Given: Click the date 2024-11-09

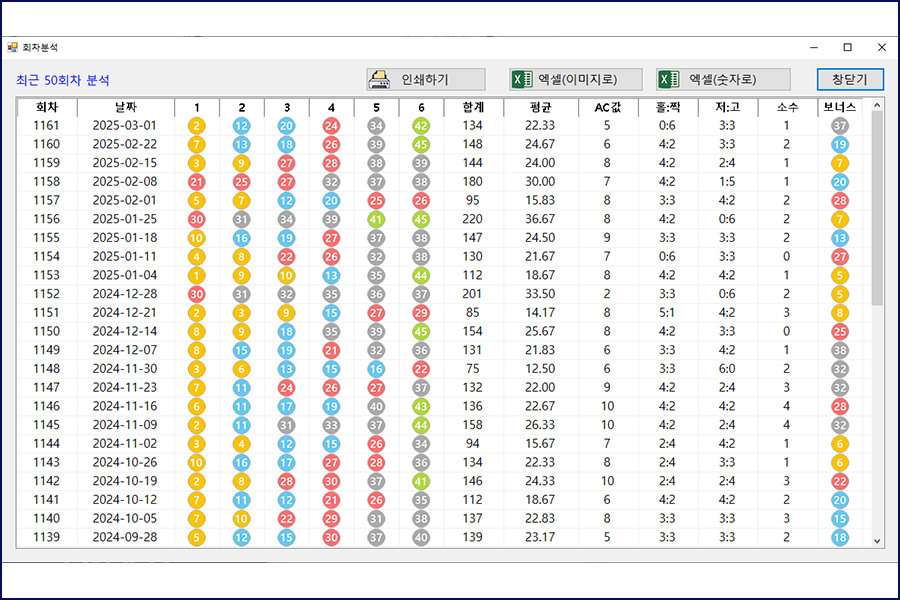Looking at the screenshot, I should tap(125, 425).
